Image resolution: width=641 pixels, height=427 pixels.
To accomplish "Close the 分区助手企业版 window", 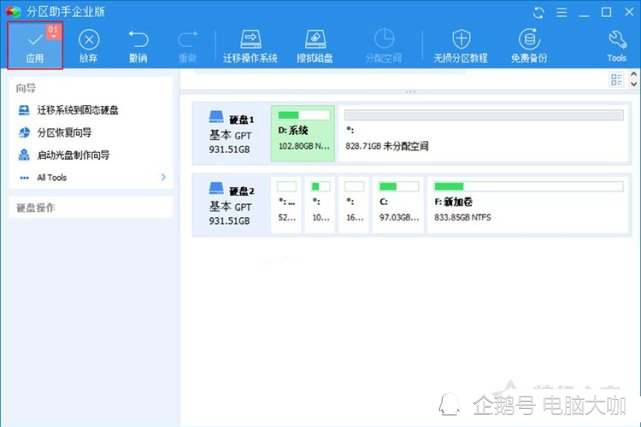I will pos(629,12).
